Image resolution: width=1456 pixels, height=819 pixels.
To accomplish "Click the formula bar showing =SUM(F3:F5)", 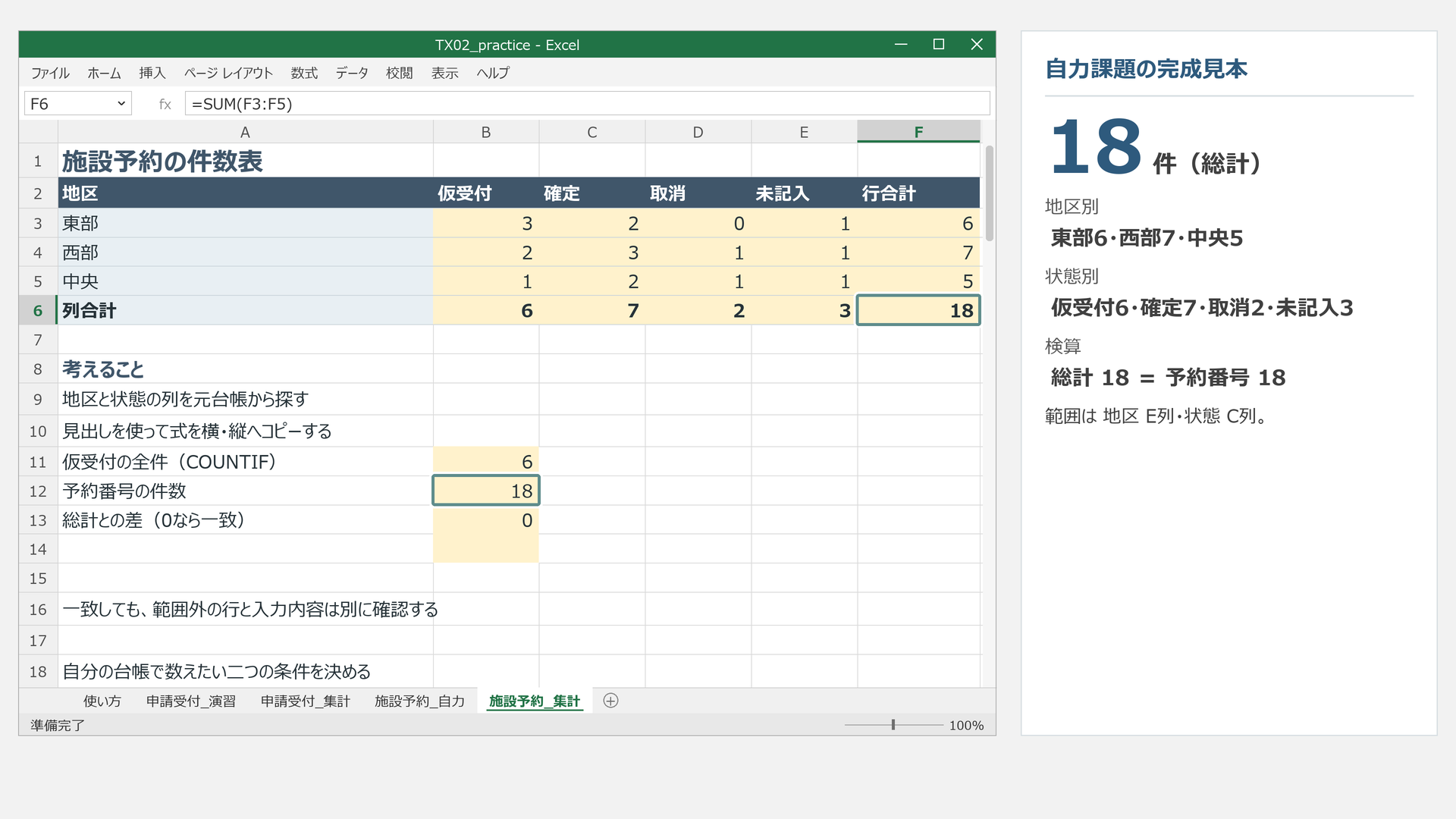I will tap(588, 104).
